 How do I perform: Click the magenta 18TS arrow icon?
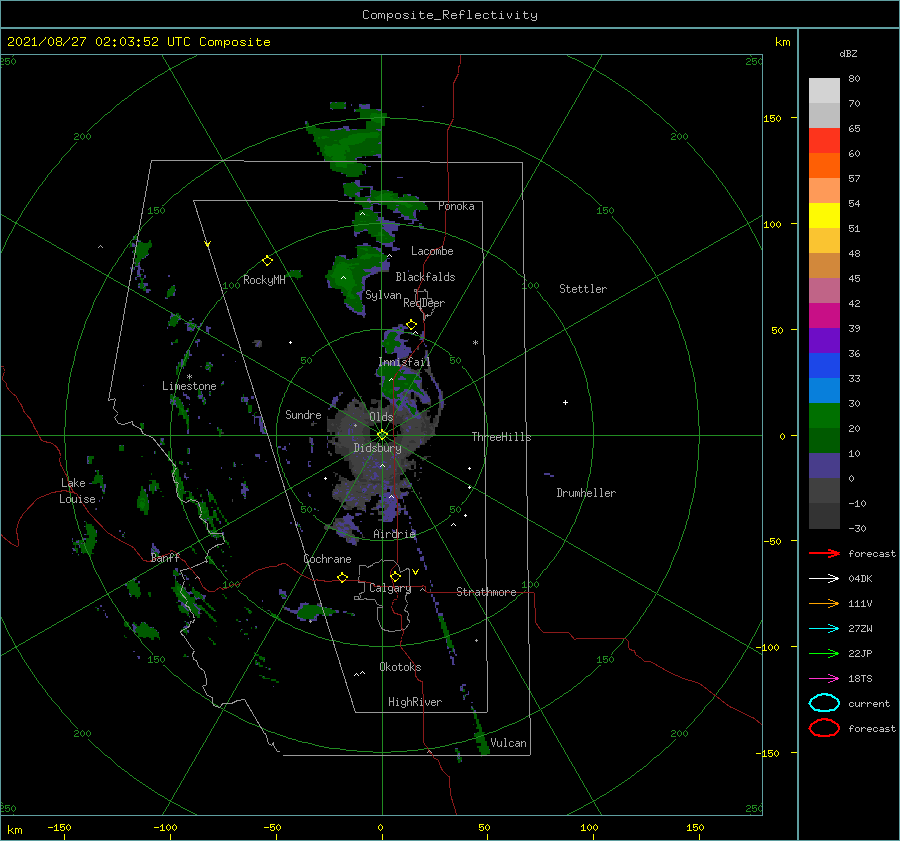[824, 679]
